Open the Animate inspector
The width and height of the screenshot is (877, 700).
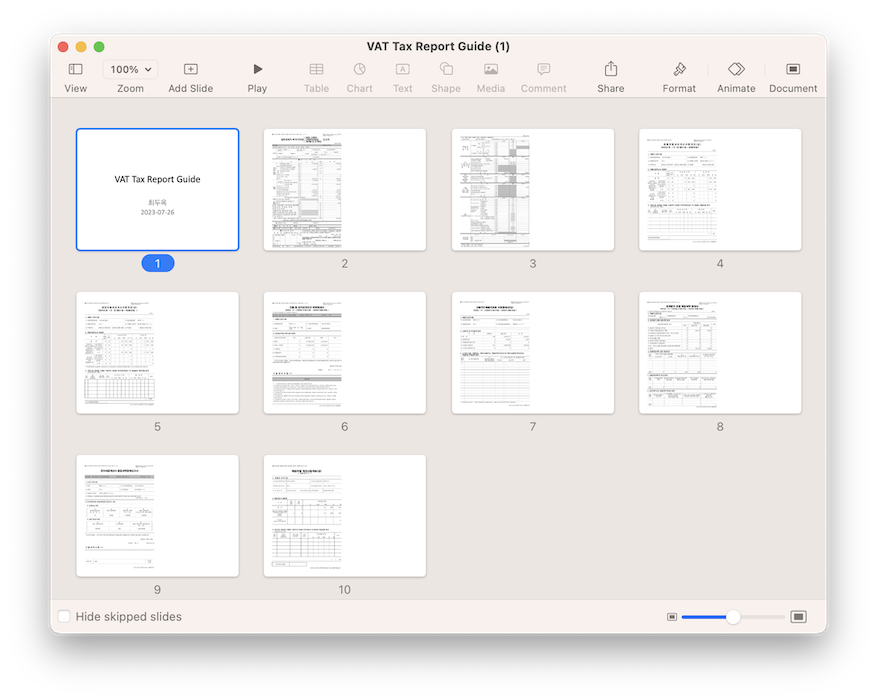point(737,69)
